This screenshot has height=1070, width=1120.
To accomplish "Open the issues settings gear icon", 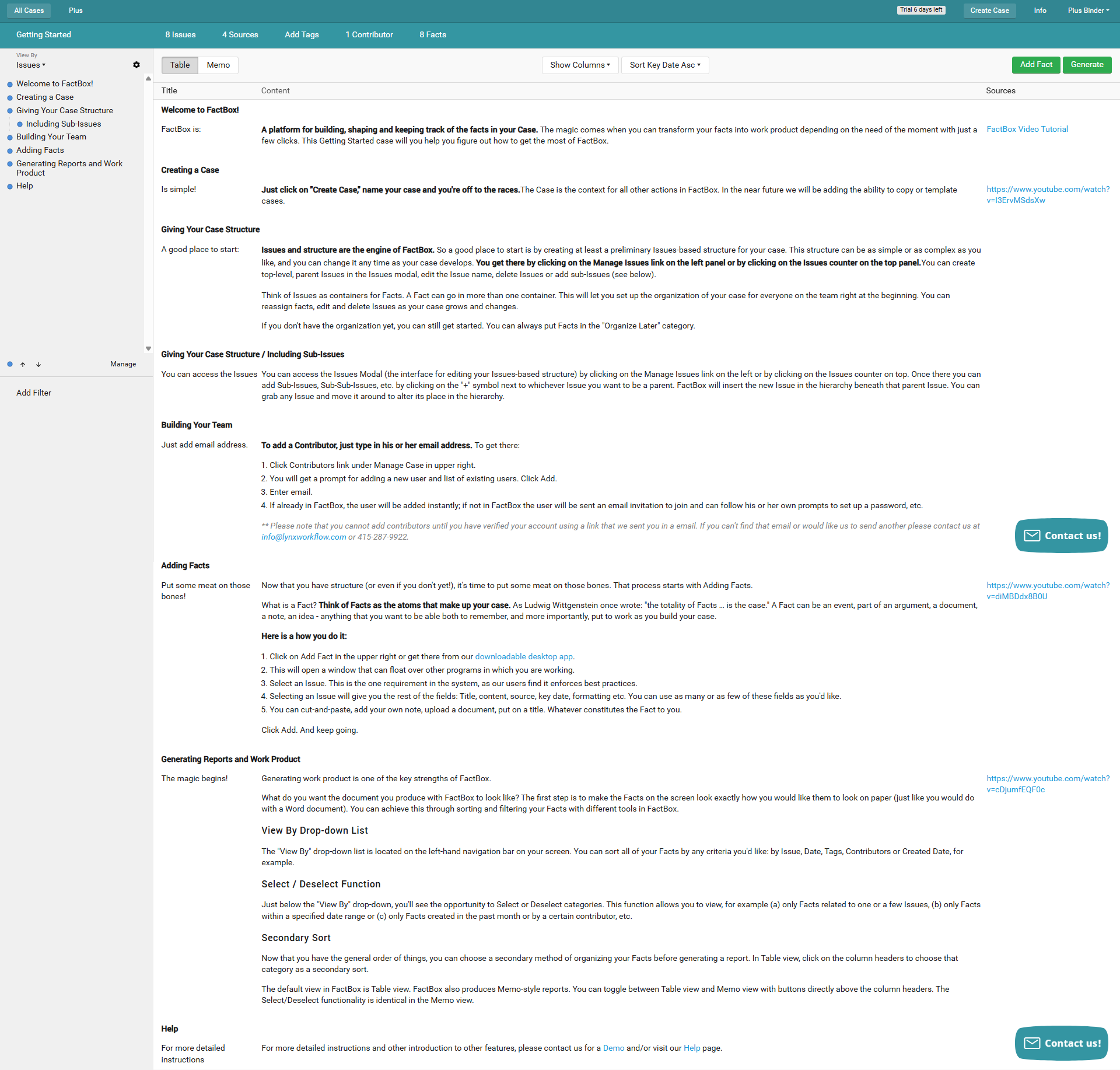I will (136, 65).
